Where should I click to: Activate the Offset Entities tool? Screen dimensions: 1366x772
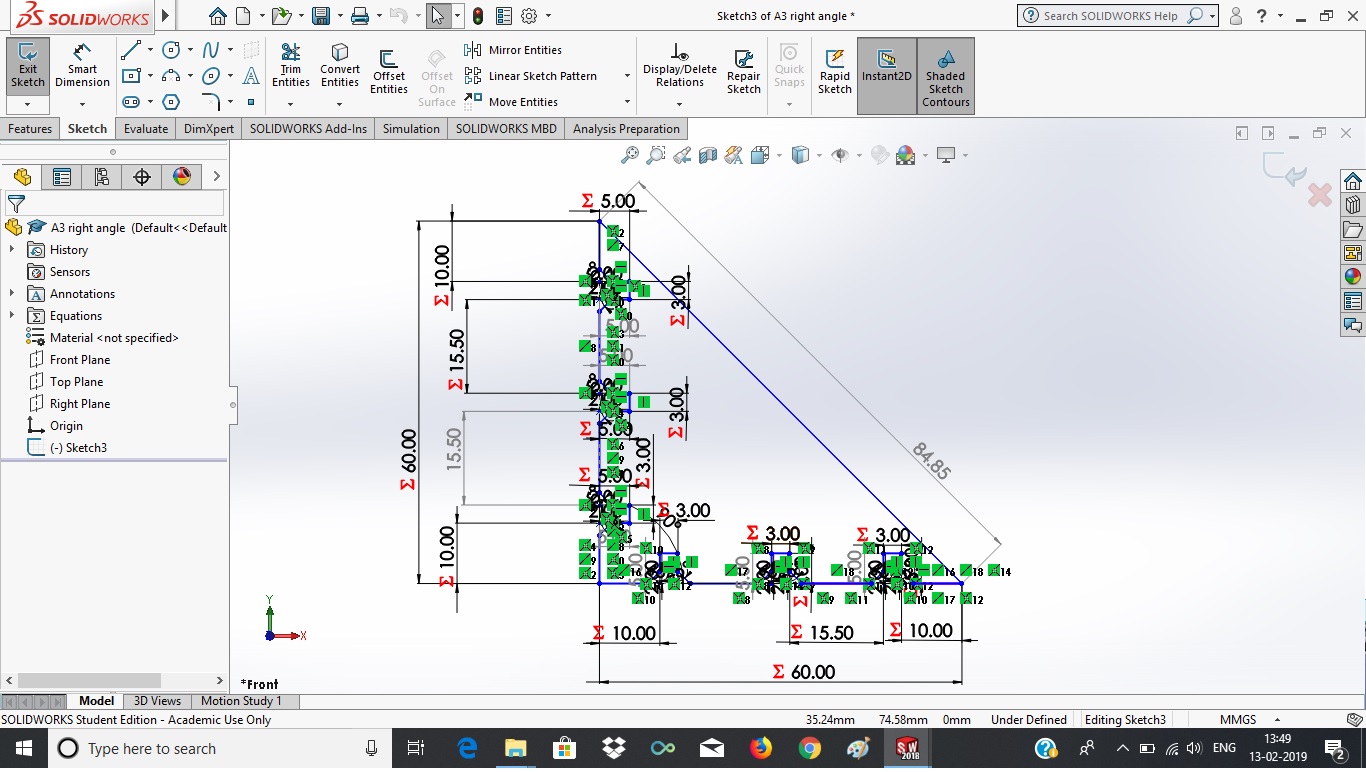click(388, 72)
